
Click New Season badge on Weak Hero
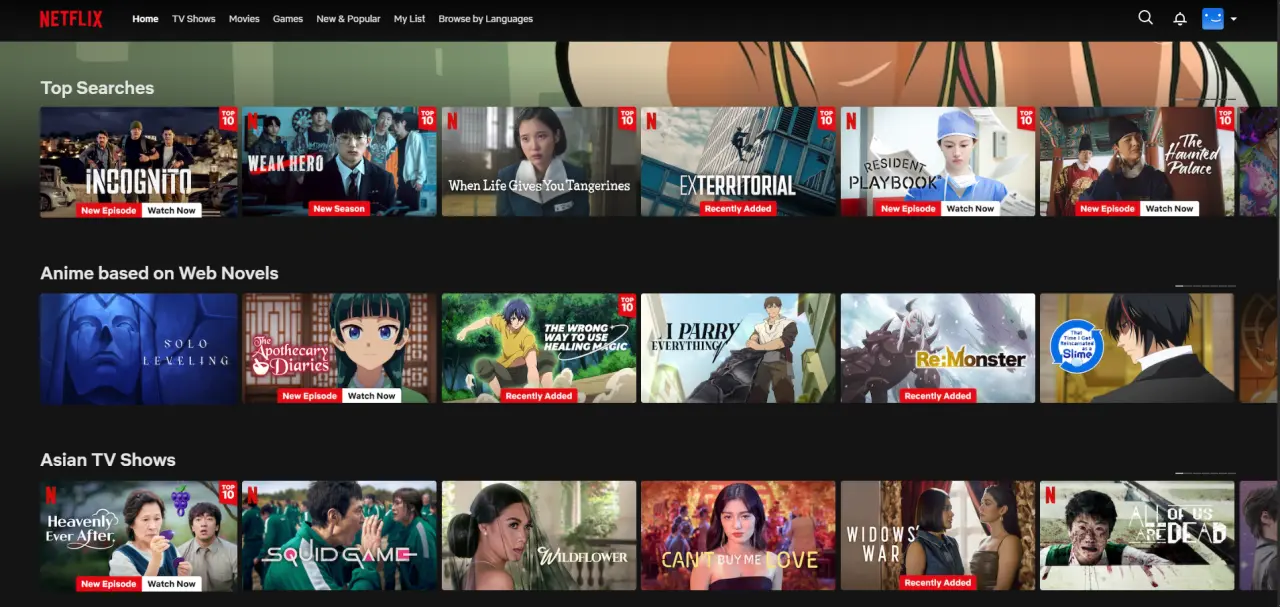coord(339,209)
